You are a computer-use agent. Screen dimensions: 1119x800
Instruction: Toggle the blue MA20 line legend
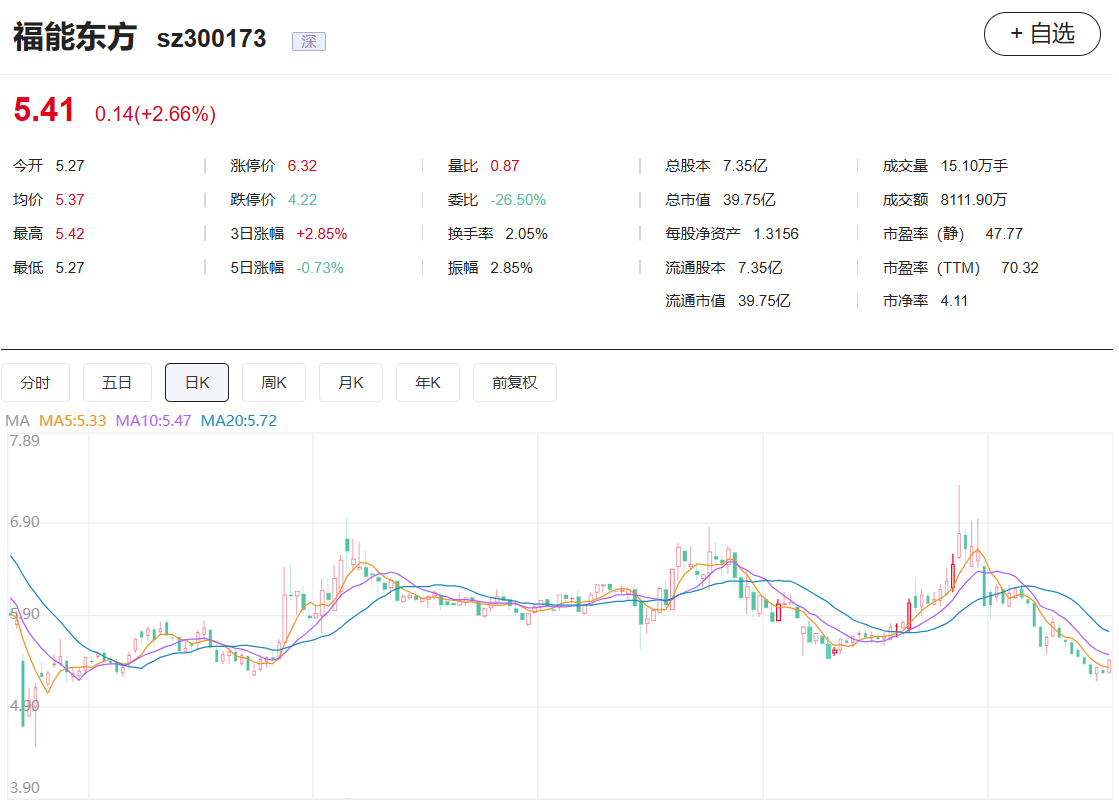[x=238, y=421]
